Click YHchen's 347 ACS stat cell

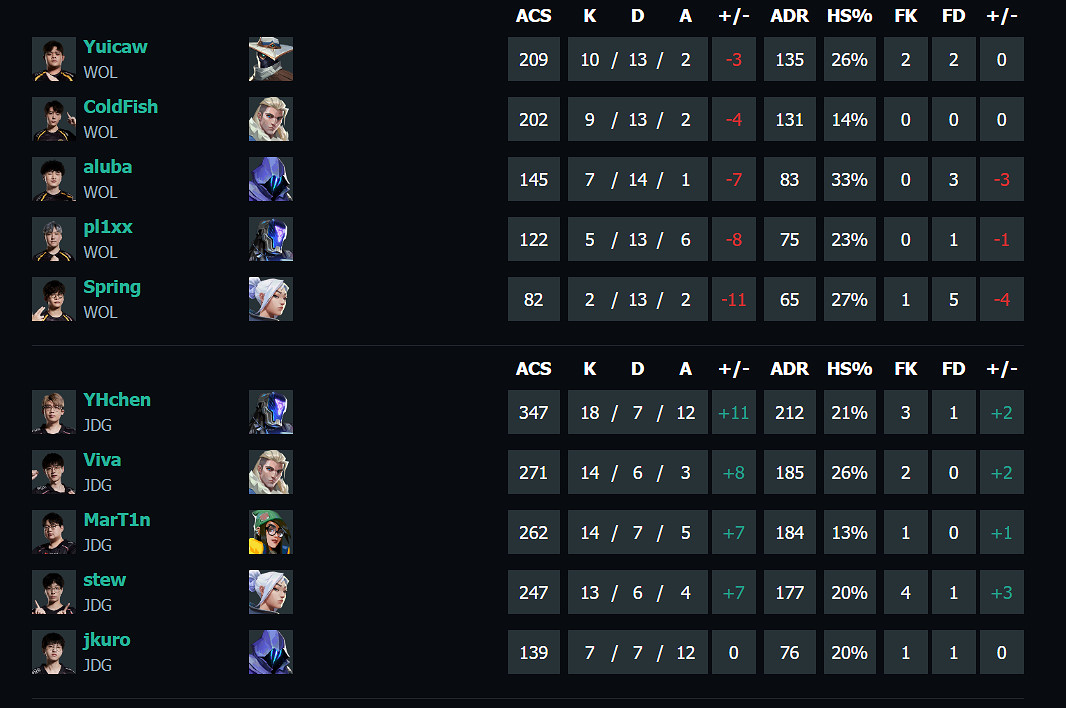point(533,412)
